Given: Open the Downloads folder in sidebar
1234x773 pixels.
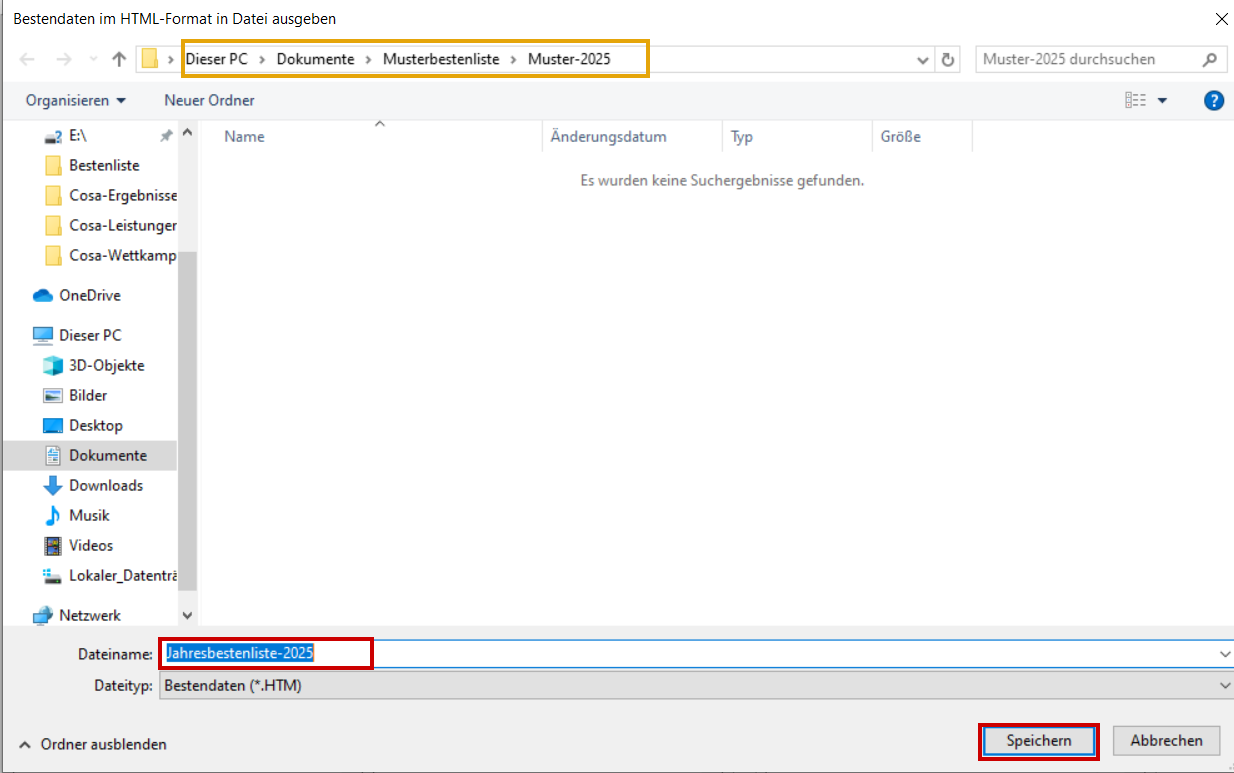Looking at the screenshot, I should 105,485.
